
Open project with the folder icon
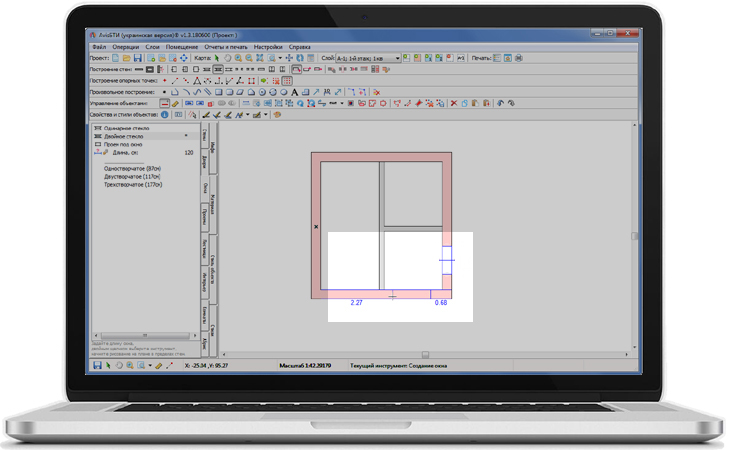(x=126, y=59)
